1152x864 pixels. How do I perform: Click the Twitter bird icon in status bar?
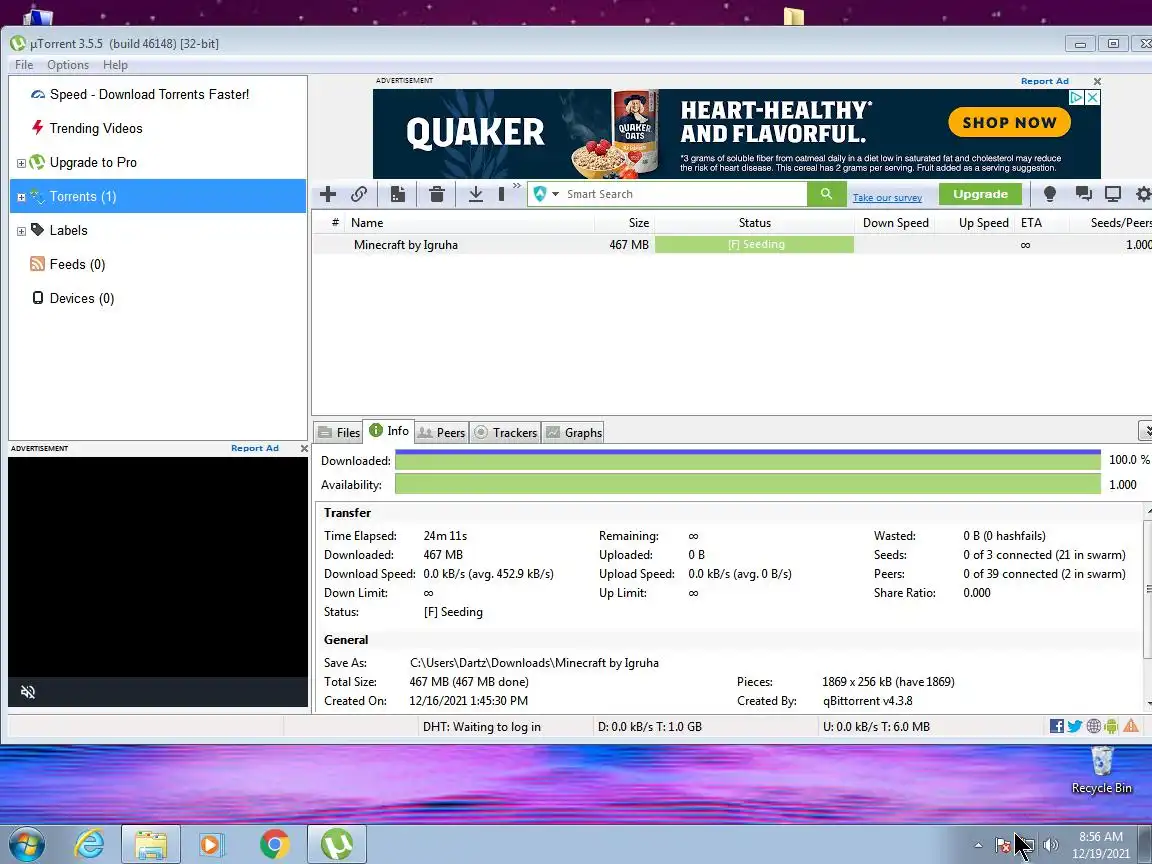click(x=1074, y=727)
